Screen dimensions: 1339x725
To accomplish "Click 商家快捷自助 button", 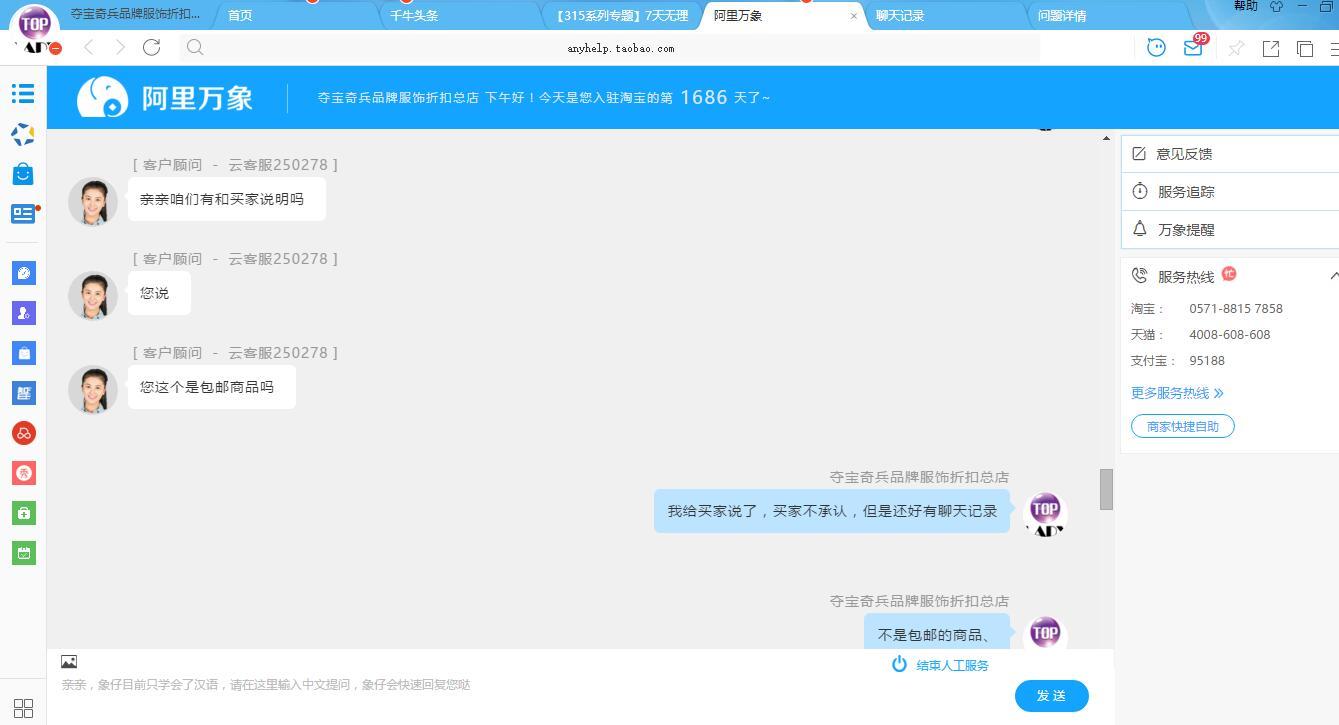I will click(1183, 426).
